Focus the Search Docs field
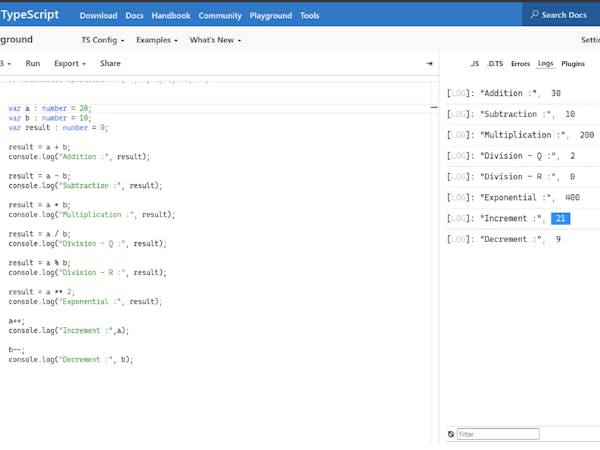 pos(561,15)
